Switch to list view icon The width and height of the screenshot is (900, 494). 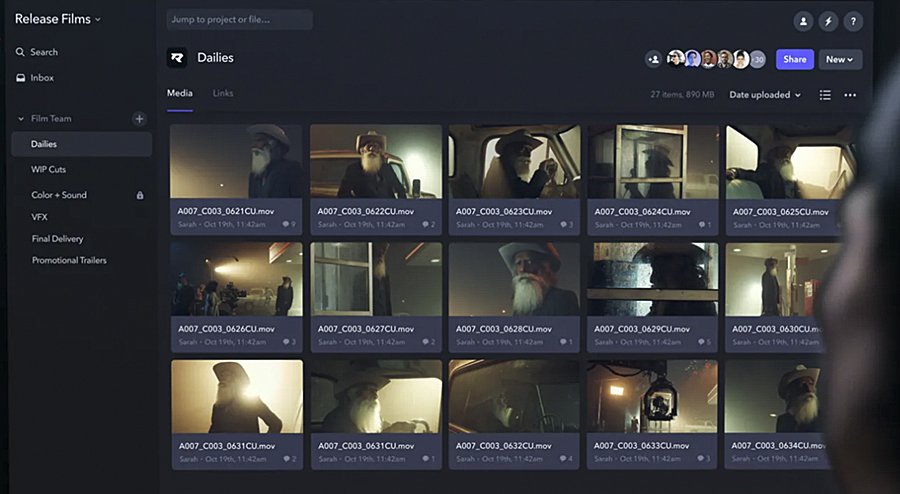coord(825,95)
